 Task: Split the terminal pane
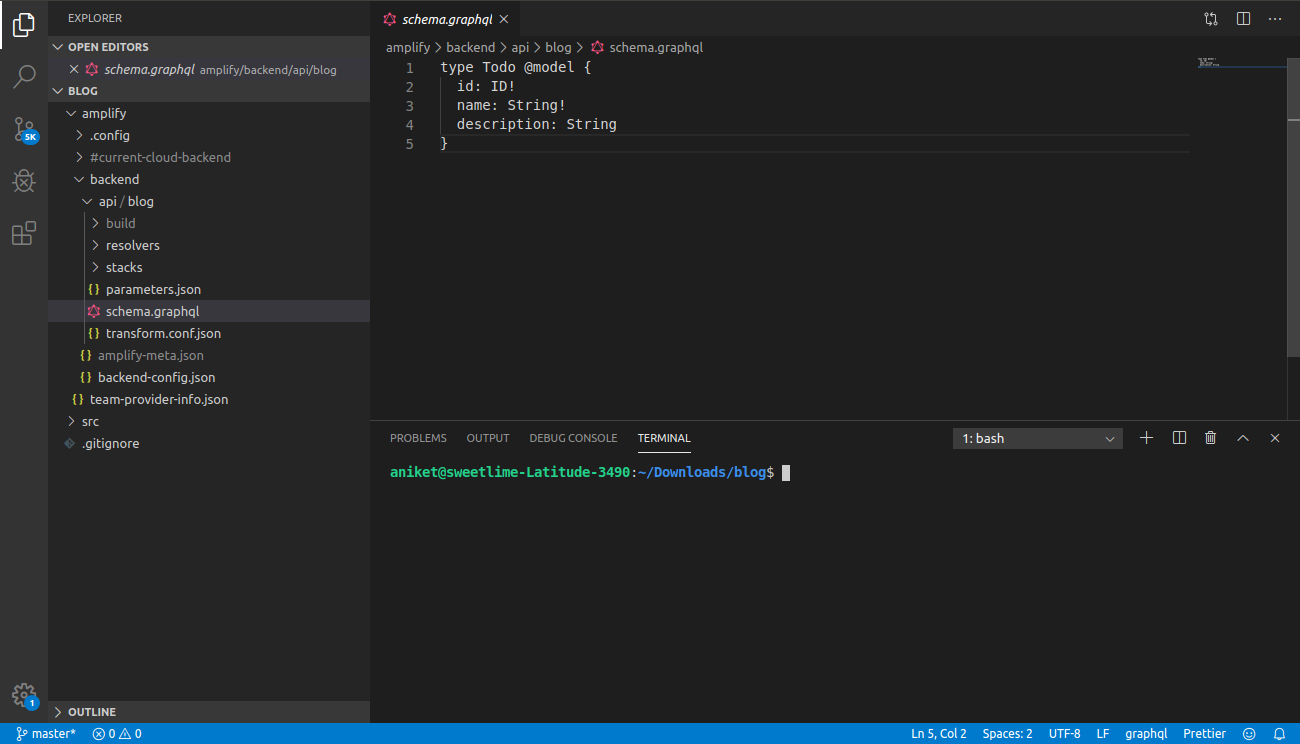tap(1179, 438)
